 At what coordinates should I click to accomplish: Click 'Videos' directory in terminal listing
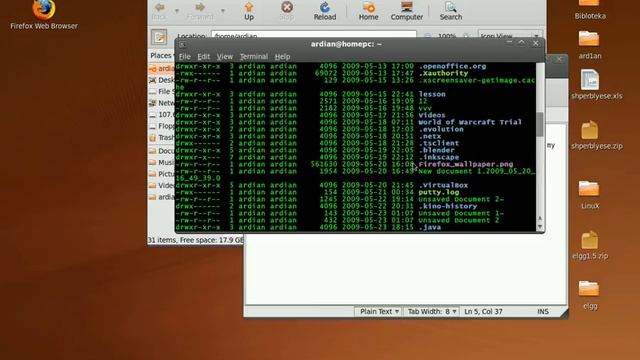432,115
